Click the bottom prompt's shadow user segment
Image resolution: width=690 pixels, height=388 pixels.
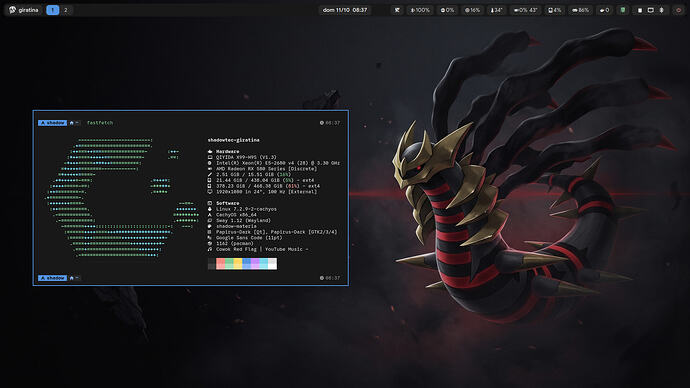tap(52, 278)
